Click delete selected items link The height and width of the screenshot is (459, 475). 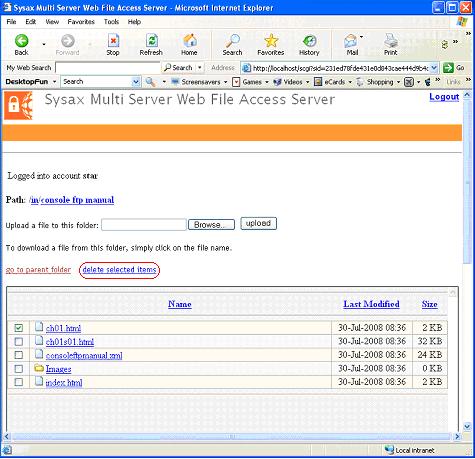tap(119, 270)
